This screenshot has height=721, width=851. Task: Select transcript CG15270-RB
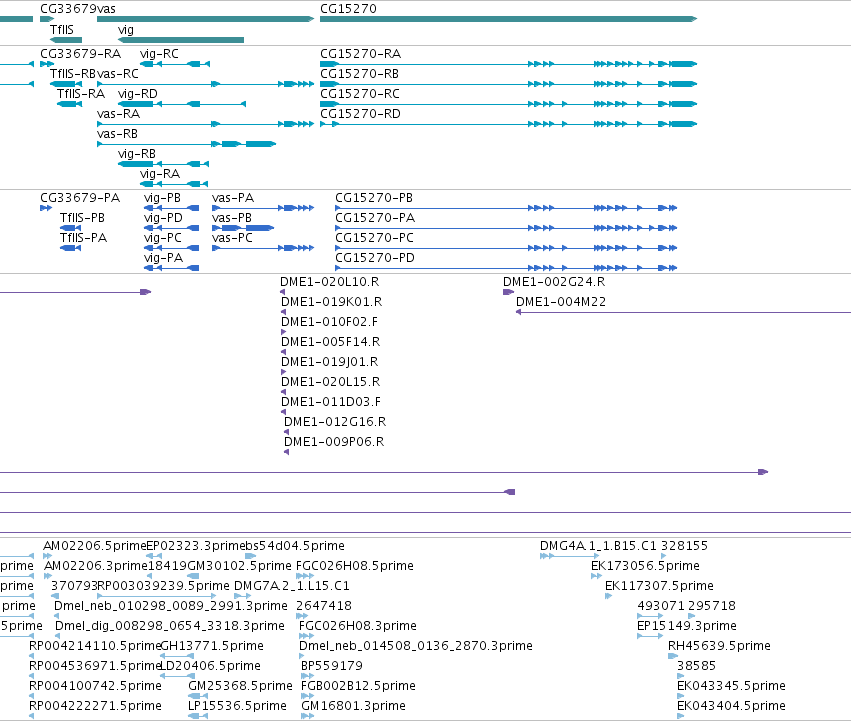[359, 74]
